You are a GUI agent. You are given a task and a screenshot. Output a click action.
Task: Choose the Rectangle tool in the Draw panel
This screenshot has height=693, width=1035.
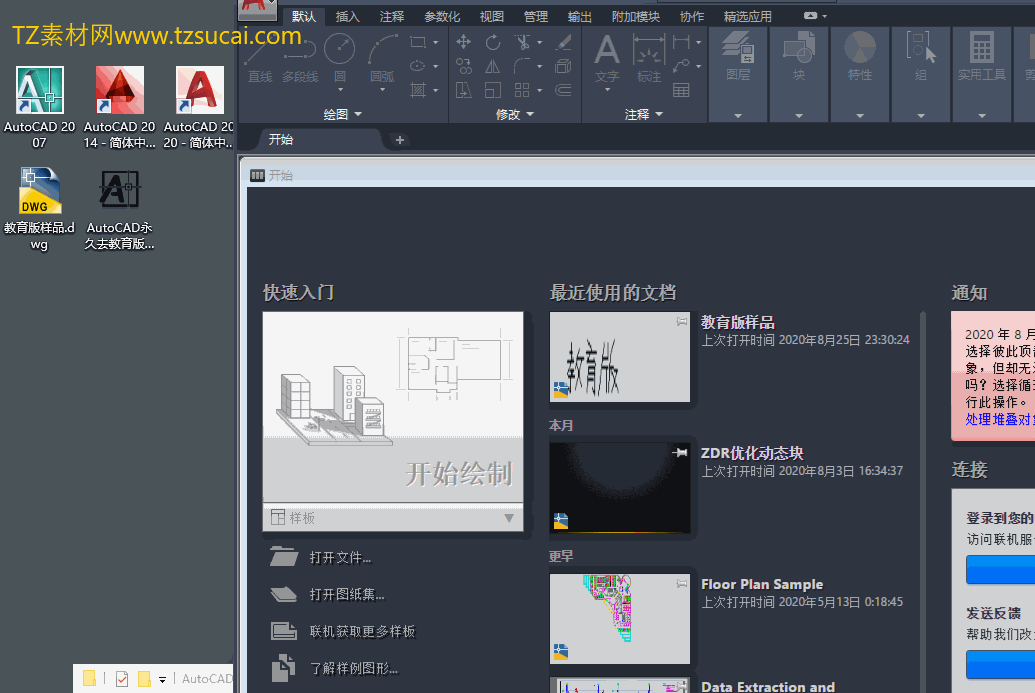pos(417,42)
